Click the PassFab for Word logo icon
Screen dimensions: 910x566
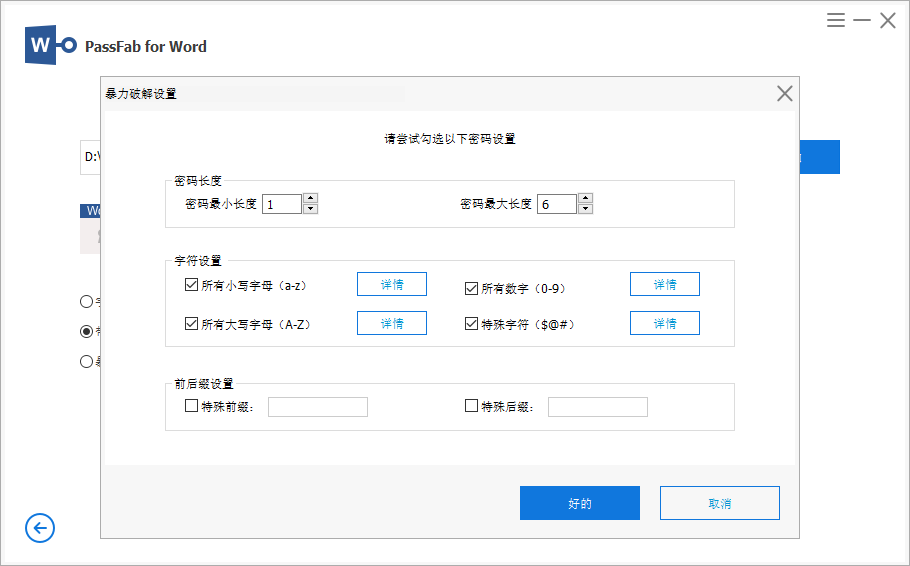point(50,45)
